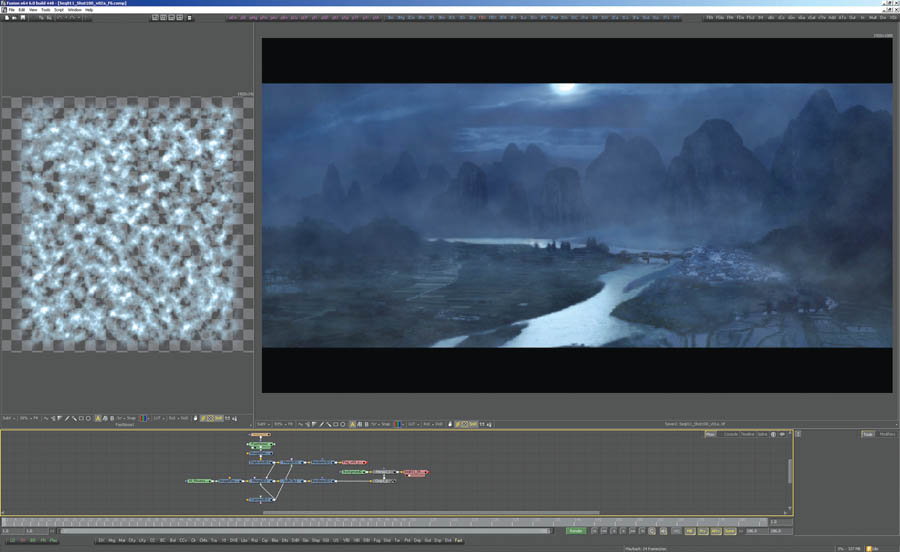Viewport: 900px width, 552px height.
Task: Open the SubV dropdown in left viewer
Action: pos(8,417)
